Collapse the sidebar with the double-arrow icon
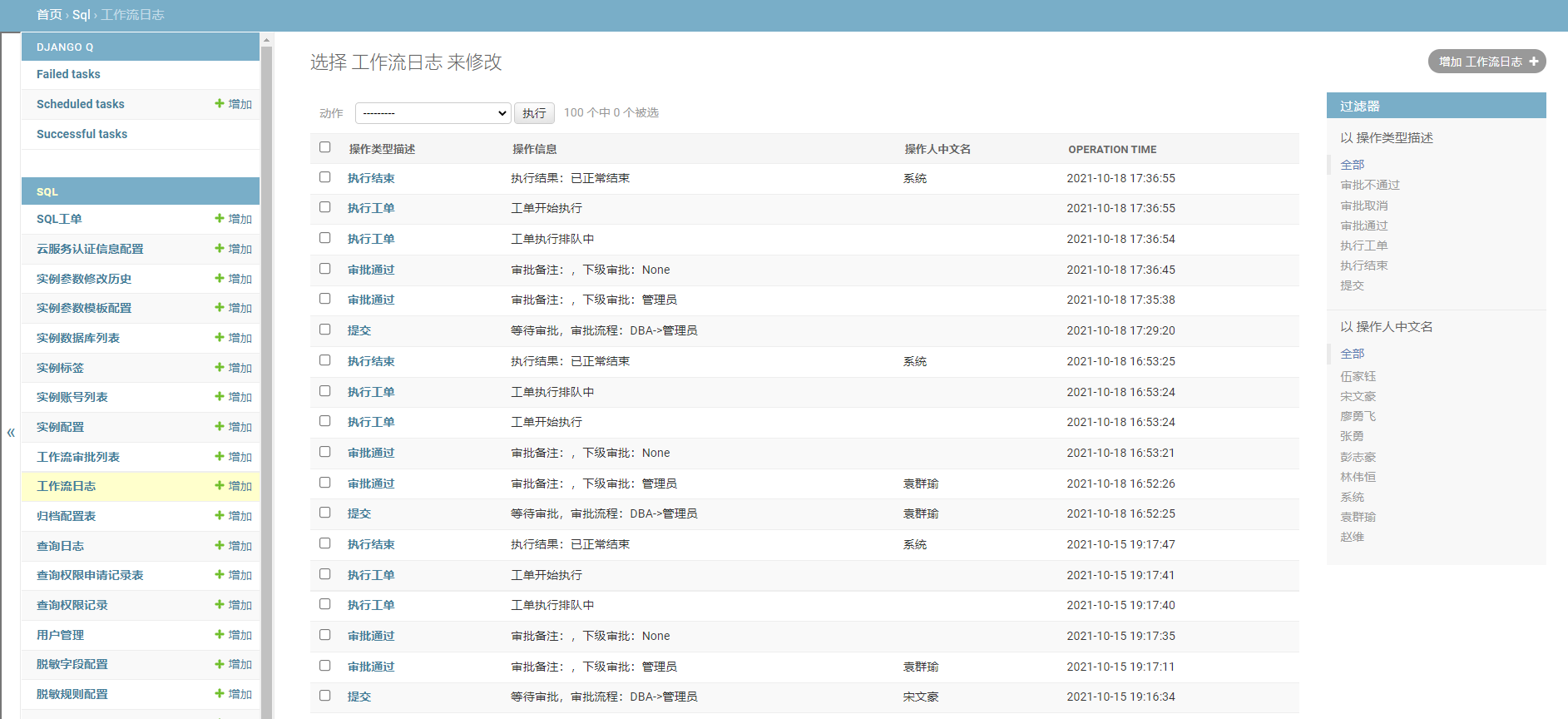 click(x=11, y=433)
